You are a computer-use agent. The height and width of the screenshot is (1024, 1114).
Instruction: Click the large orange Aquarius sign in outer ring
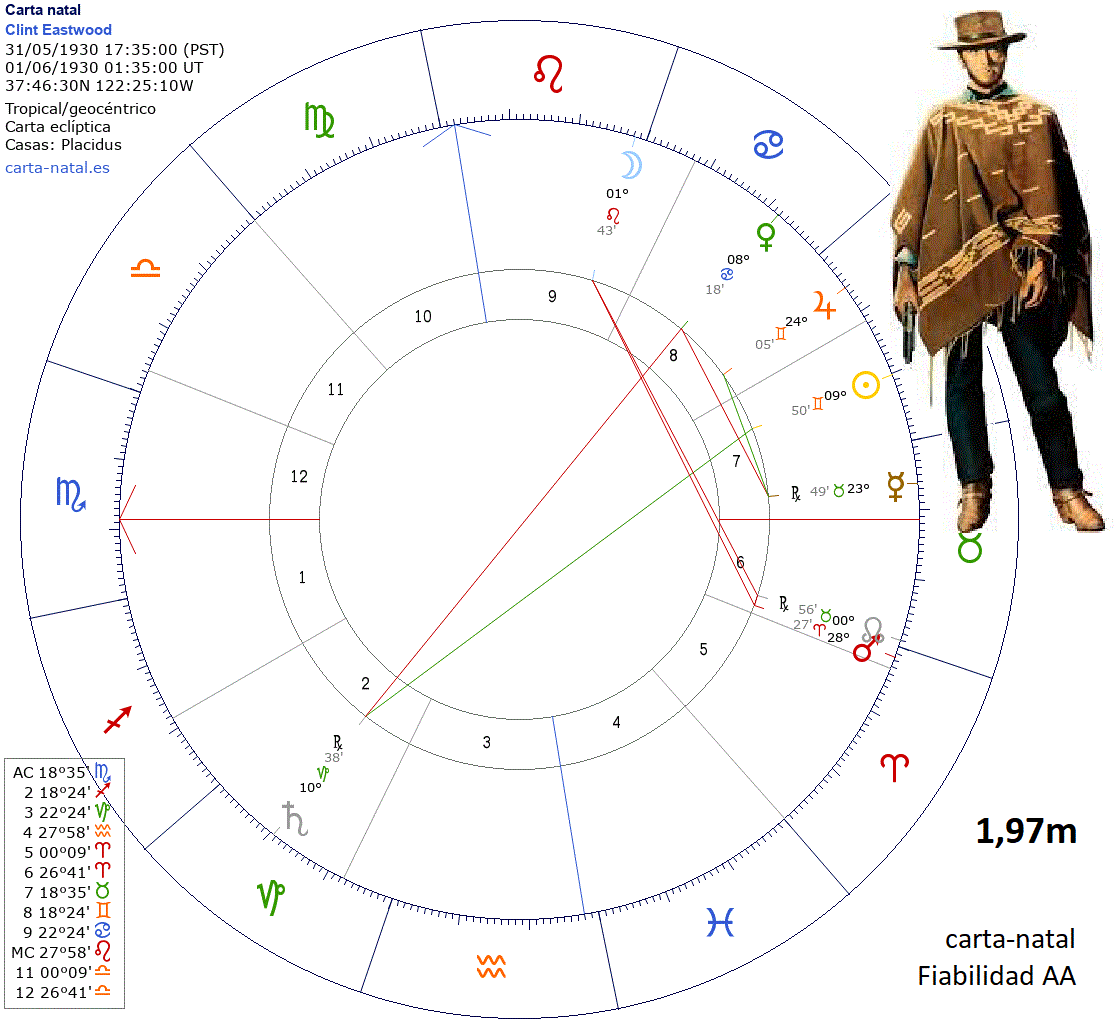[x=490, y=967]
